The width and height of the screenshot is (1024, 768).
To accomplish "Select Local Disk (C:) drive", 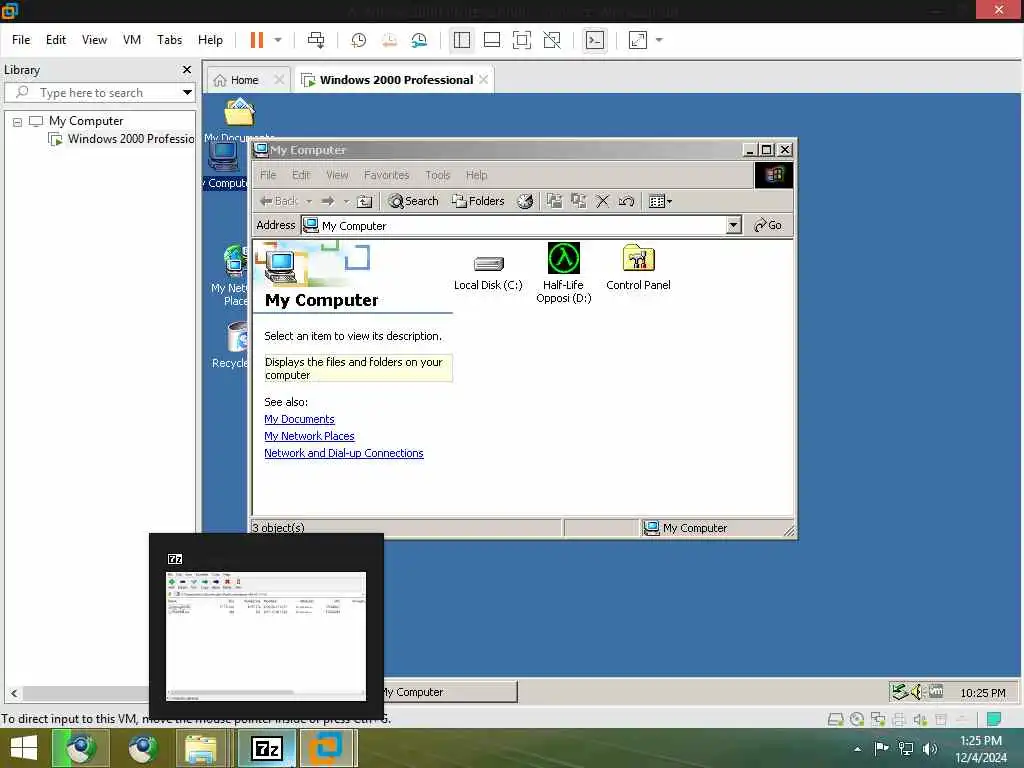I will click(488, 272).
